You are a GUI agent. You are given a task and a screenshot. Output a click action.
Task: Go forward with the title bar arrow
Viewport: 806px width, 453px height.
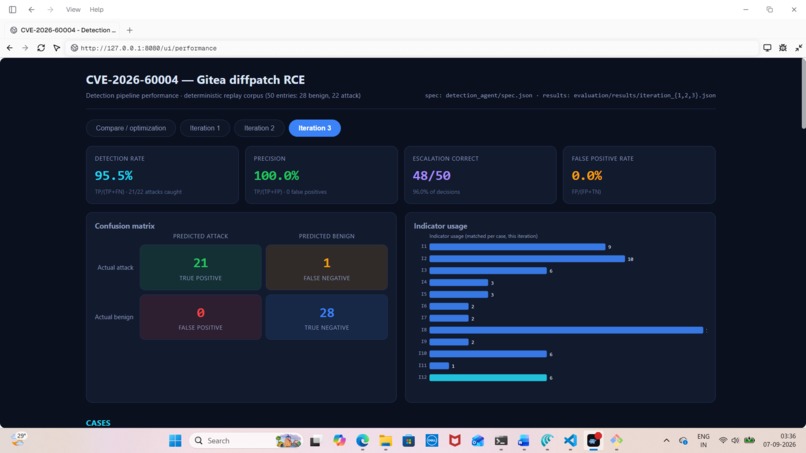coord(50,9)
